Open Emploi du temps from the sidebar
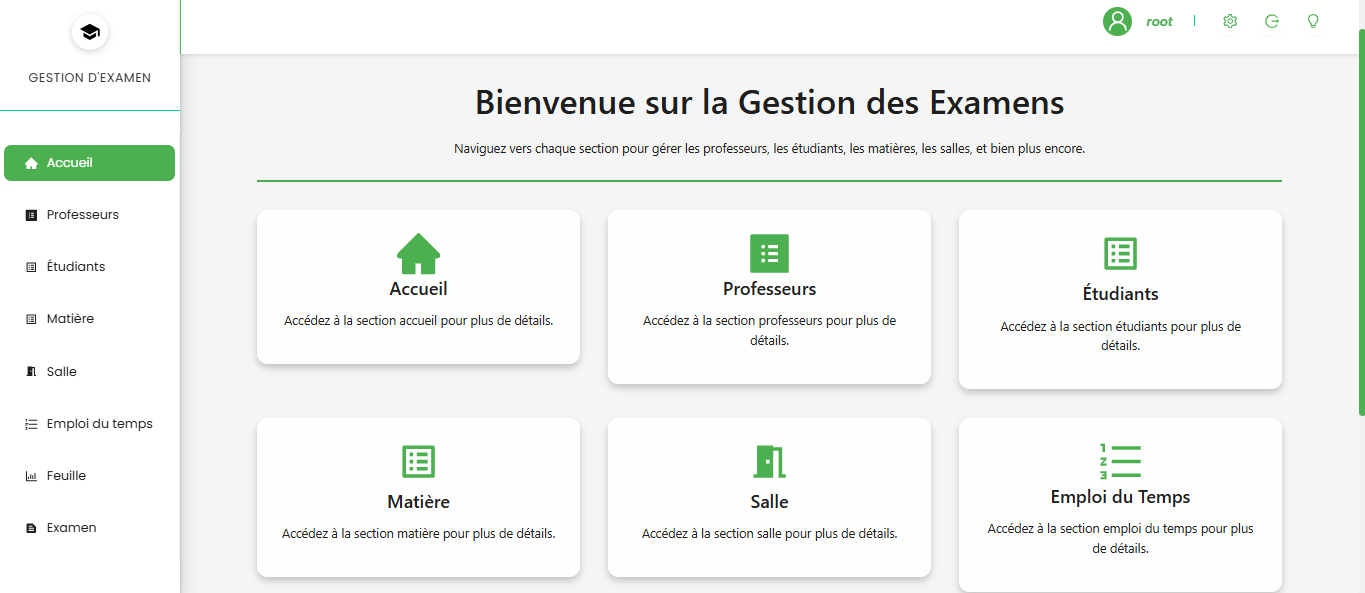1365x593 pixels. [x=89, y=424]
